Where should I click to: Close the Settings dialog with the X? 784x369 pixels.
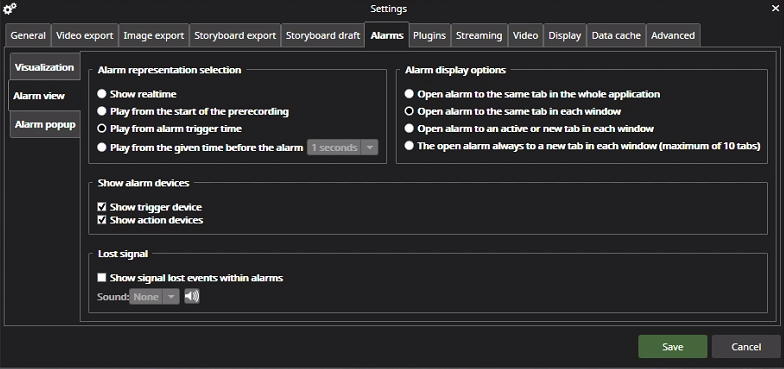(x=775, y=8)
